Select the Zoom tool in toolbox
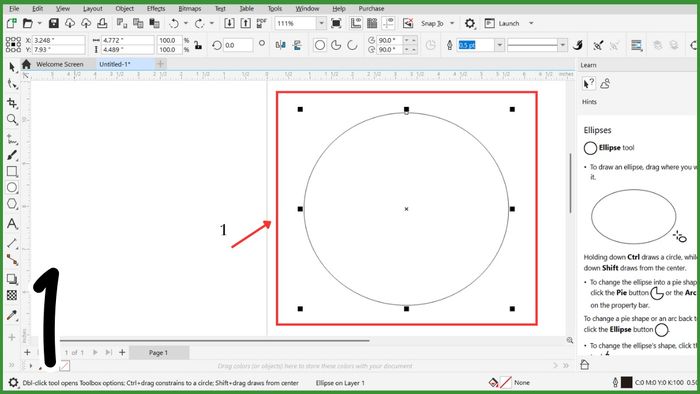The width and height of the screenshot is (700, 394). coord(12,120)
